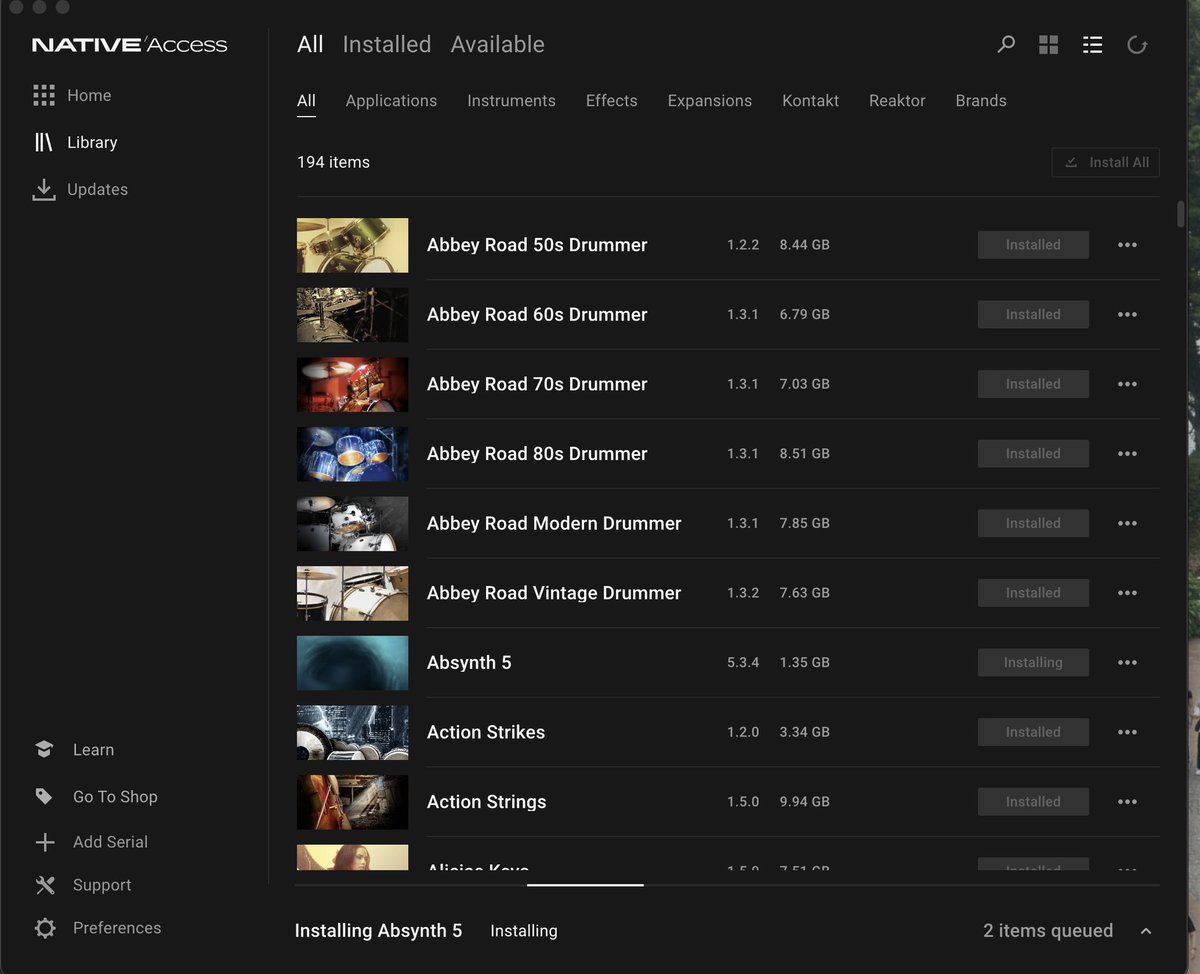Click the 2 items queued label

pyautogui.click(x=1048, y=931)
